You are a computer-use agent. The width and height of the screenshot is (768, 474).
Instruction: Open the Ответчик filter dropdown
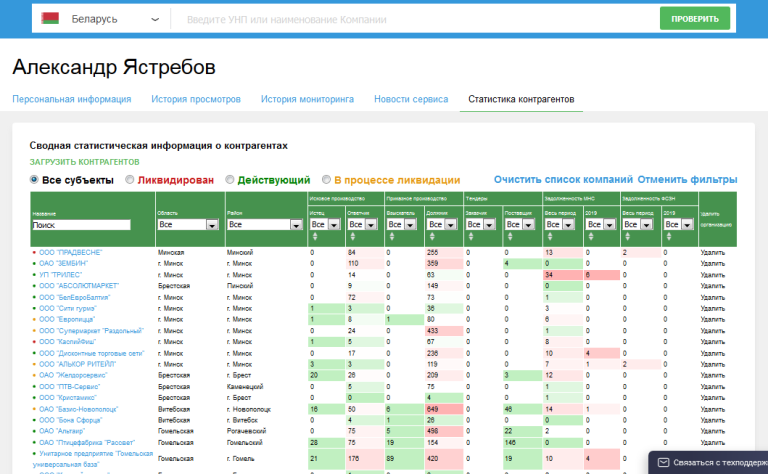pyautogui.click(x=363, y=224)
